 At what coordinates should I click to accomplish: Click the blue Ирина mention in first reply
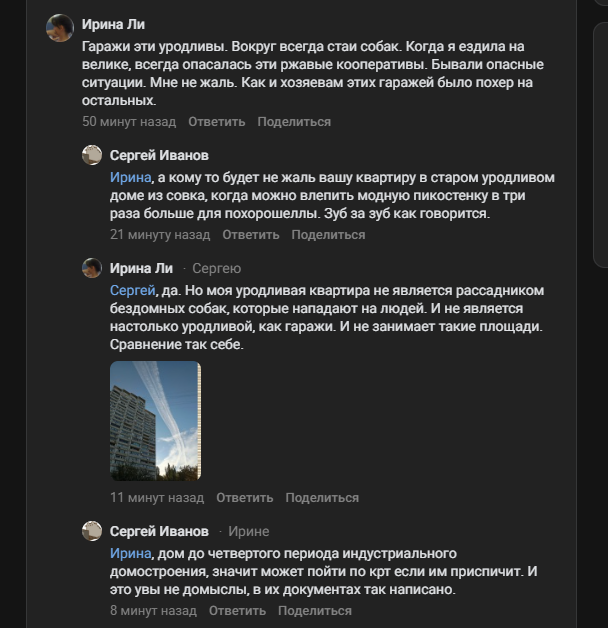(x=131, y=177)
